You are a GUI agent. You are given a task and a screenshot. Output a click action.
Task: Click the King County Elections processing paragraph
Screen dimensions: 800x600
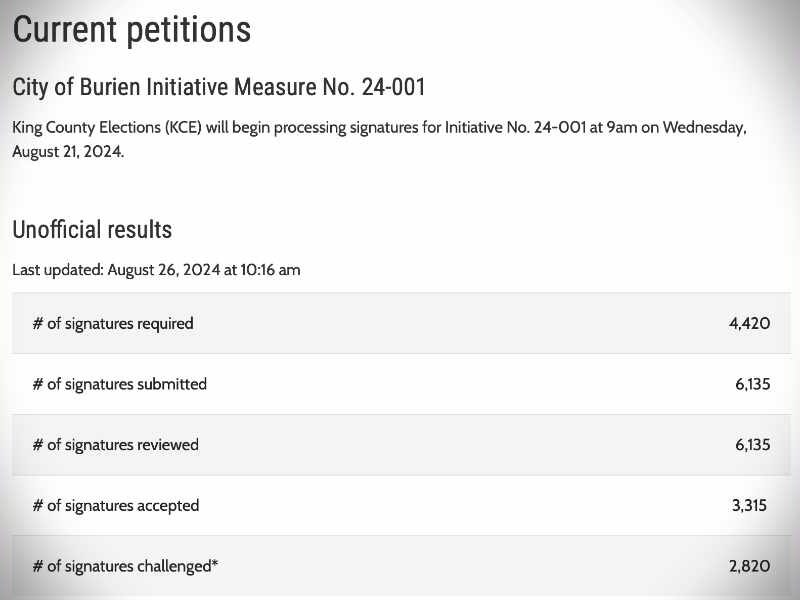[379, 139]
